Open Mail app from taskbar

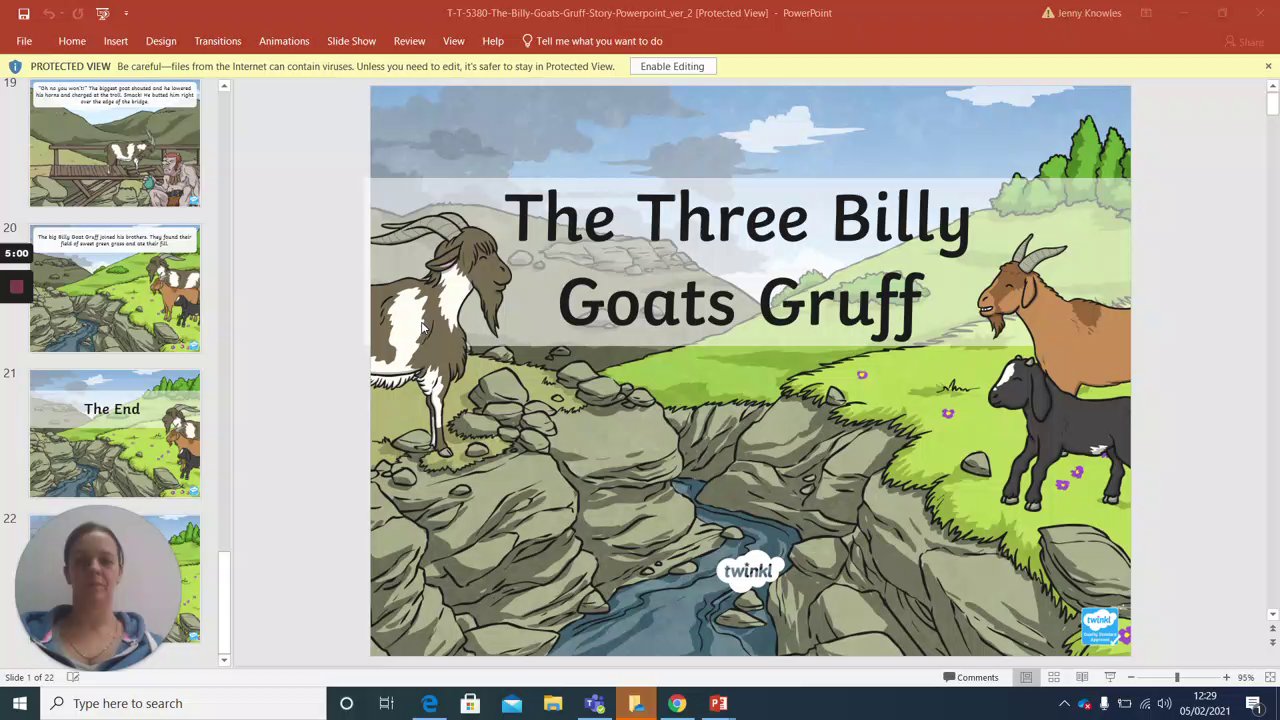coord(511,703)
